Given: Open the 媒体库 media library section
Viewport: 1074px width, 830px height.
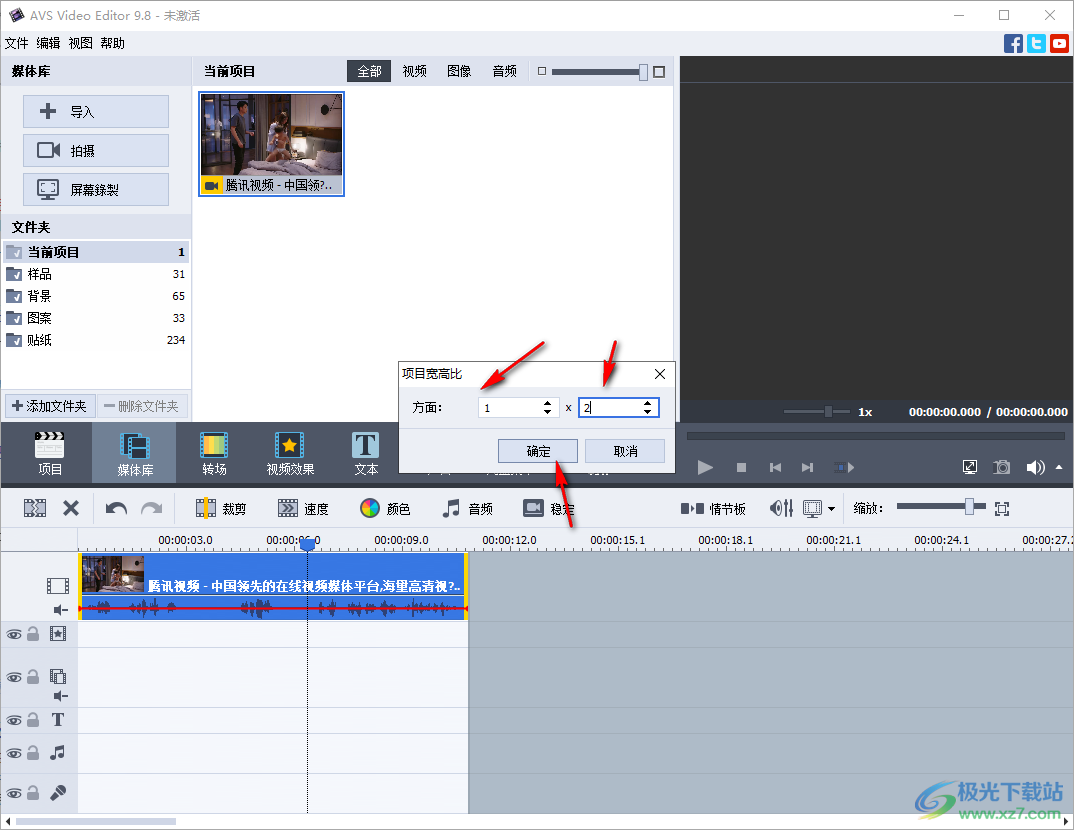Looking at the screenshot, I should (134, 453).
